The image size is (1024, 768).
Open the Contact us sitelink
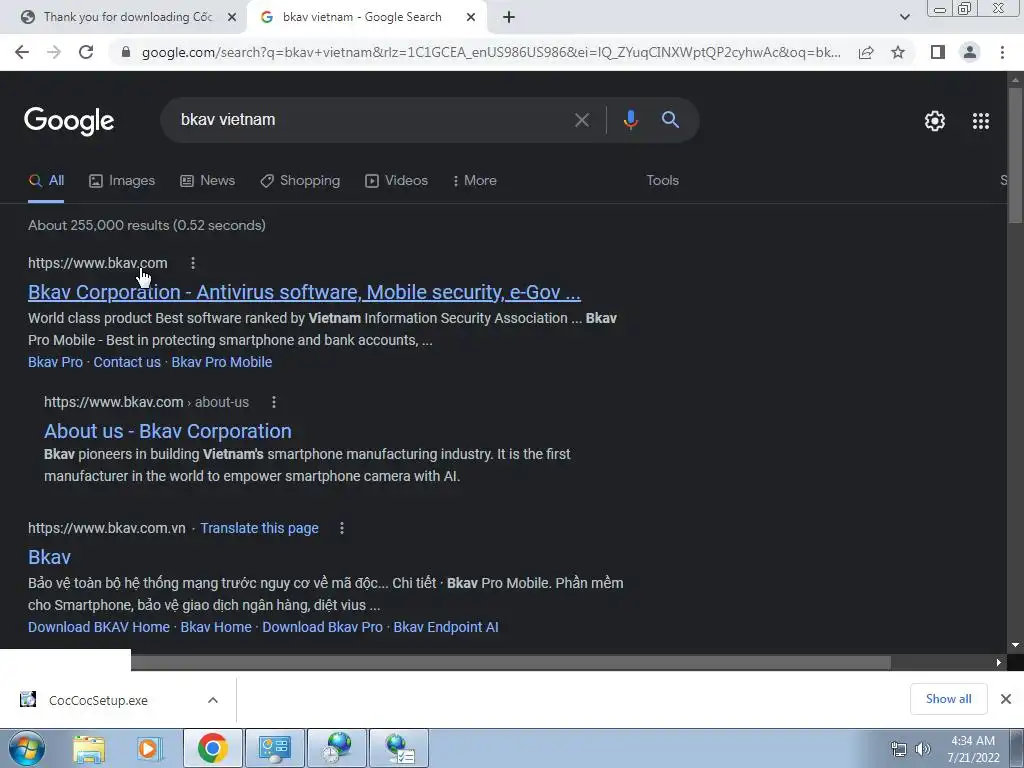(x=127, y=362)
